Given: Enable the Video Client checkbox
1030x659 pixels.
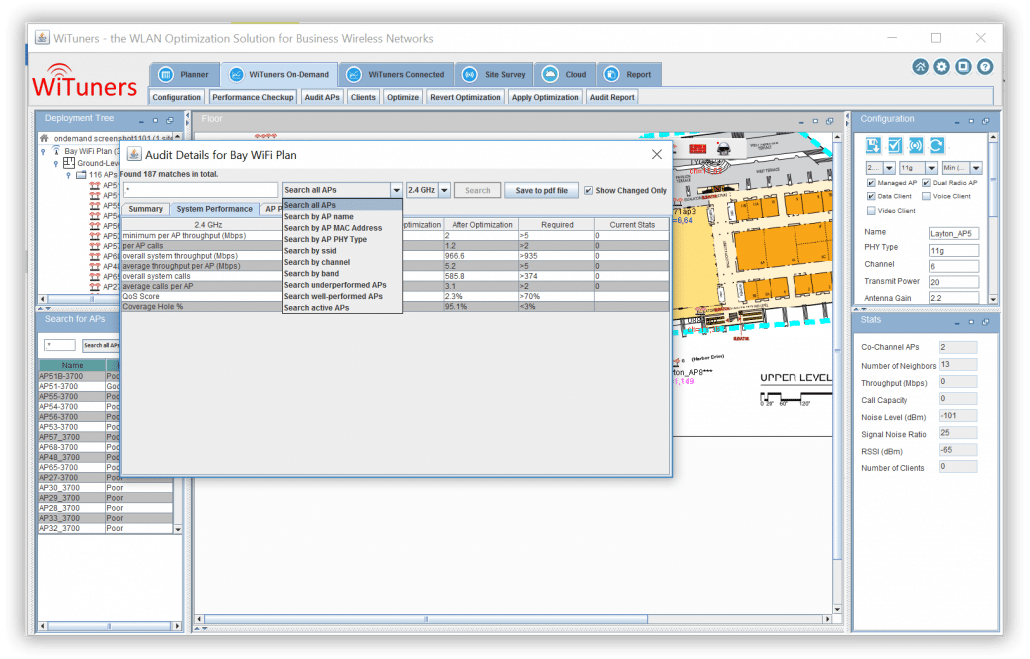Looking at the screenshot, I should 871,211.
